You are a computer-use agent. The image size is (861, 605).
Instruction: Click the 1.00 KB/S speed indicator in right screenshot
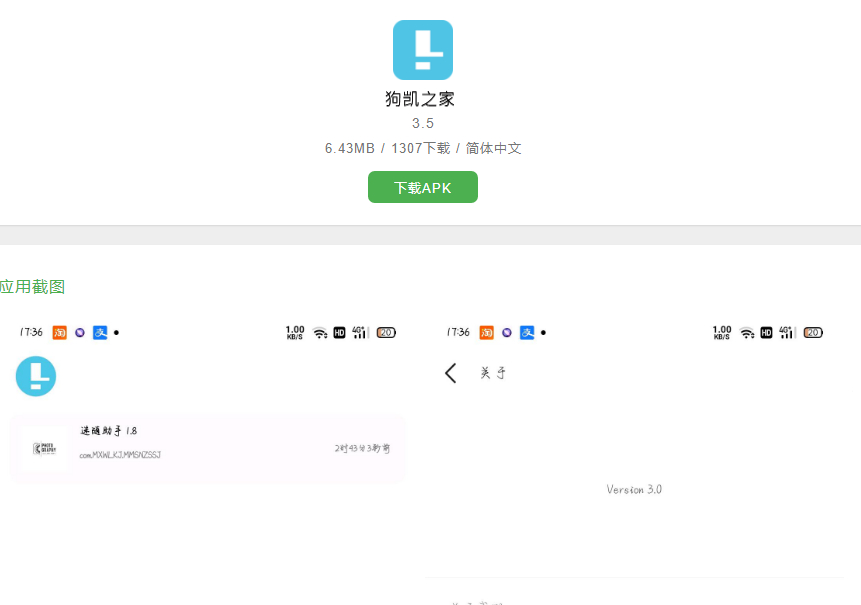722,333
